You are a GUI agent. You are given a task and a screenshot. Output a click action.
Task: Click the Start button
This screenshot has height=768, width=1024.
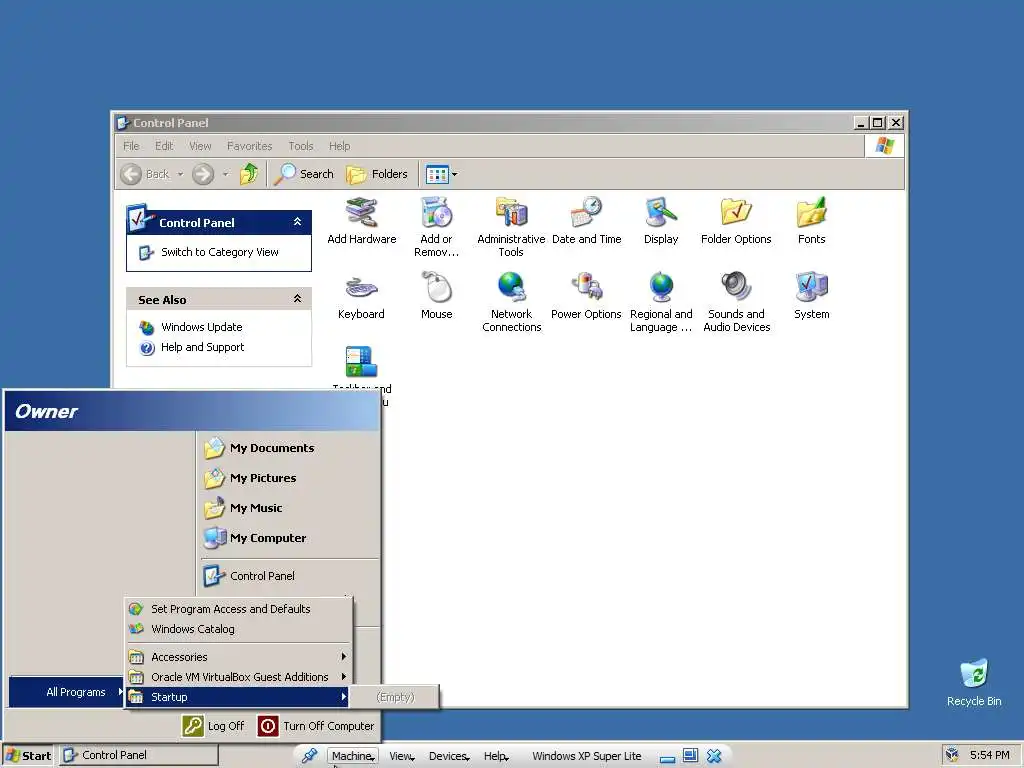(28, 755)
